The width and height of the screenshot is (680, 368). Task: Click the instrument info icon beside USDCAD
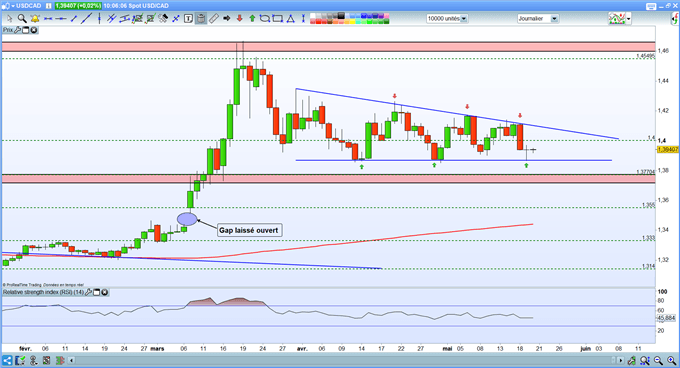[49, 6]
